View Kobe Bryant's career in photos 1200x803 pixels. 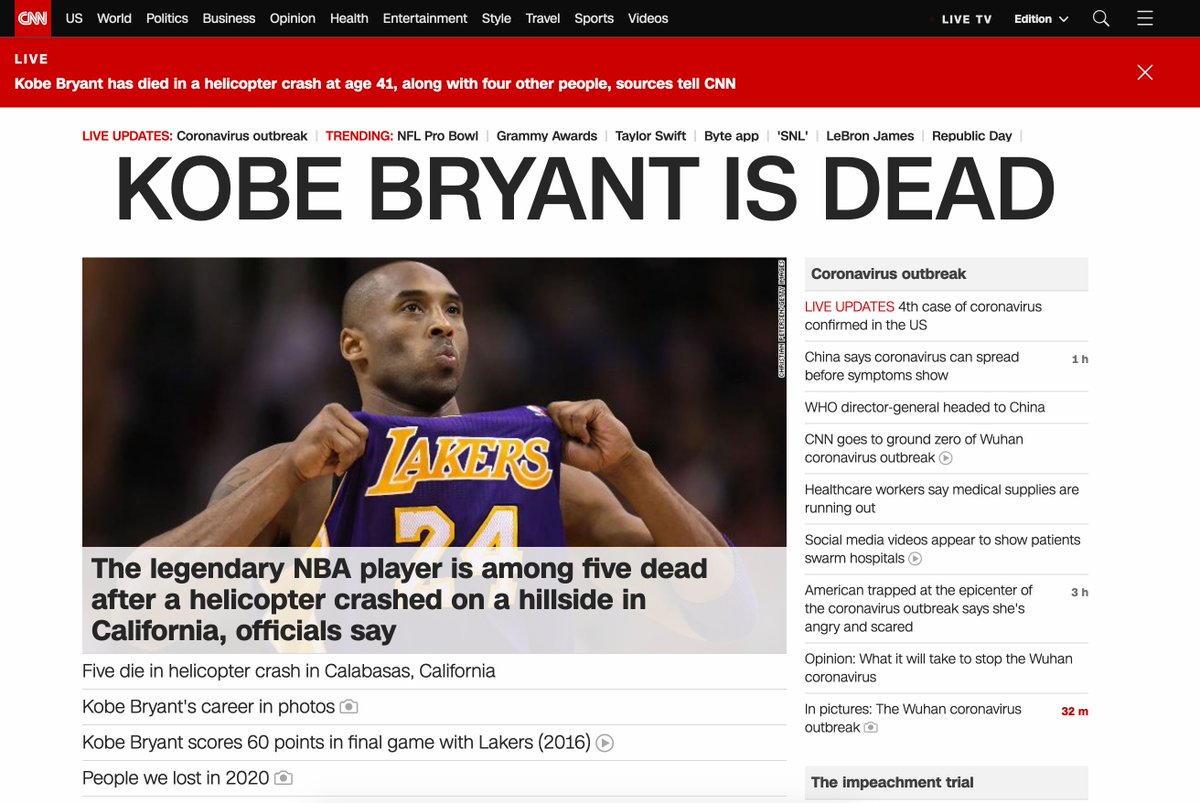208,707
